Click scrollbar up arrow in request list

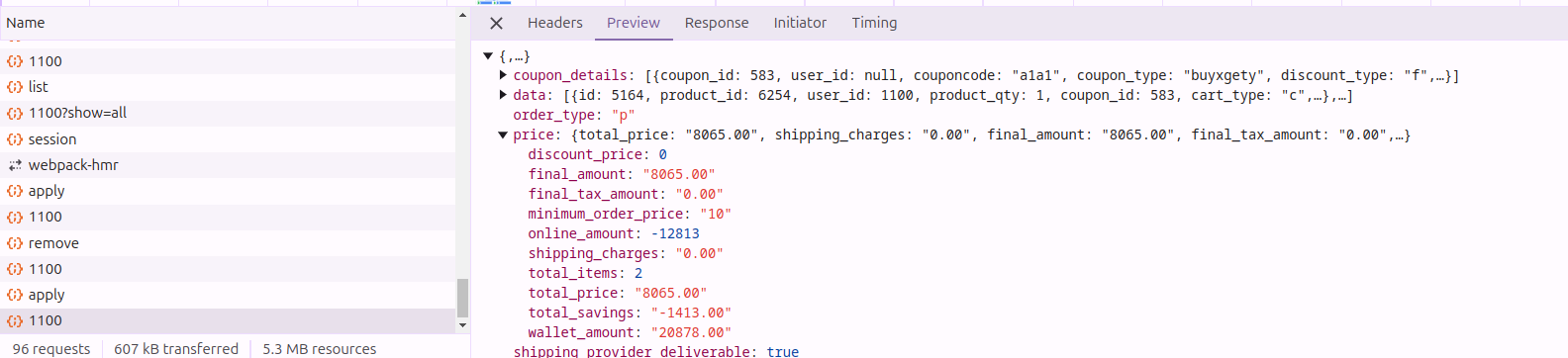click(462, 15)
